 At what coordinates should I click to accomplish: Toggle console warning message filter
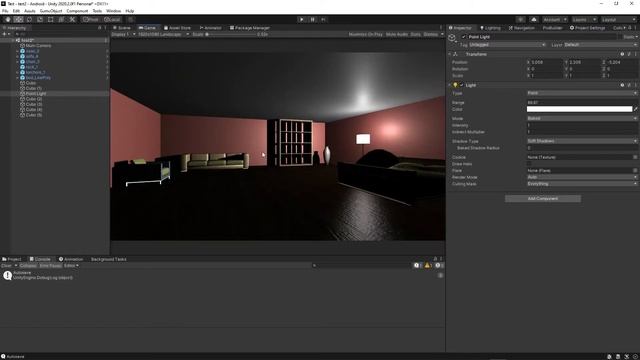pyautogui.click(x=428, y=265)
